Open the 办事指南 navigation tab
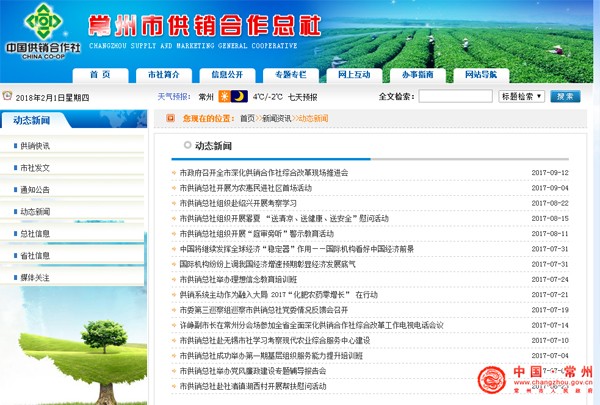 tap(417, 74)
